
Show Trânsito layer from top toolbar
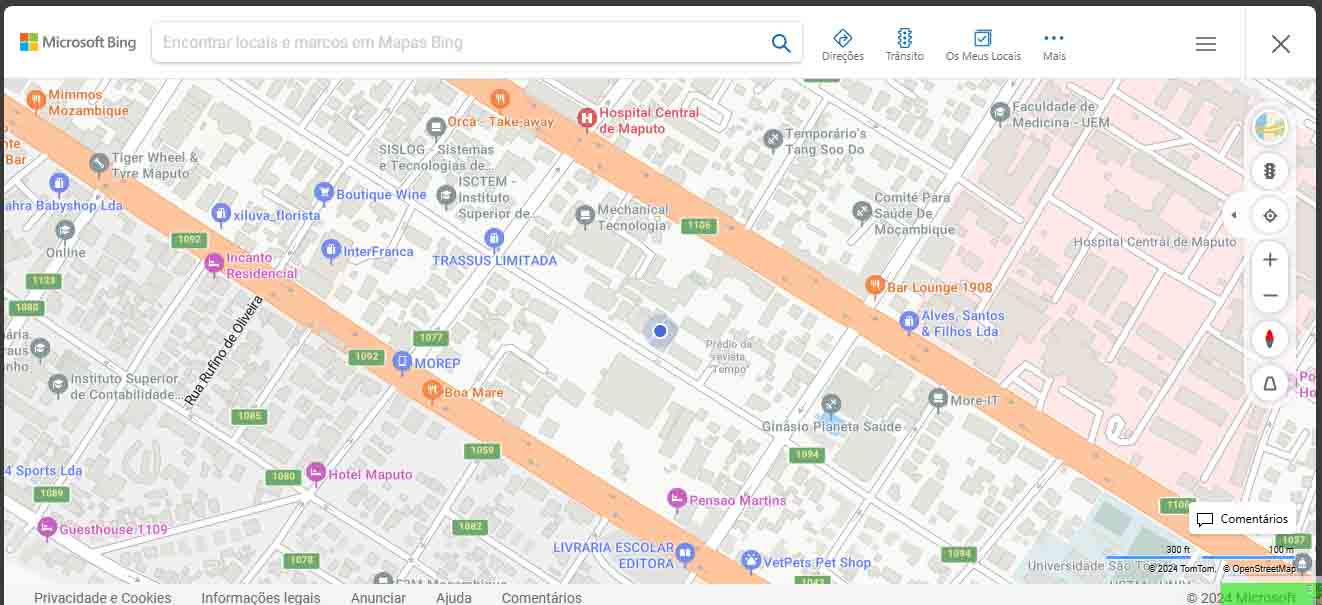click(904, 44)
